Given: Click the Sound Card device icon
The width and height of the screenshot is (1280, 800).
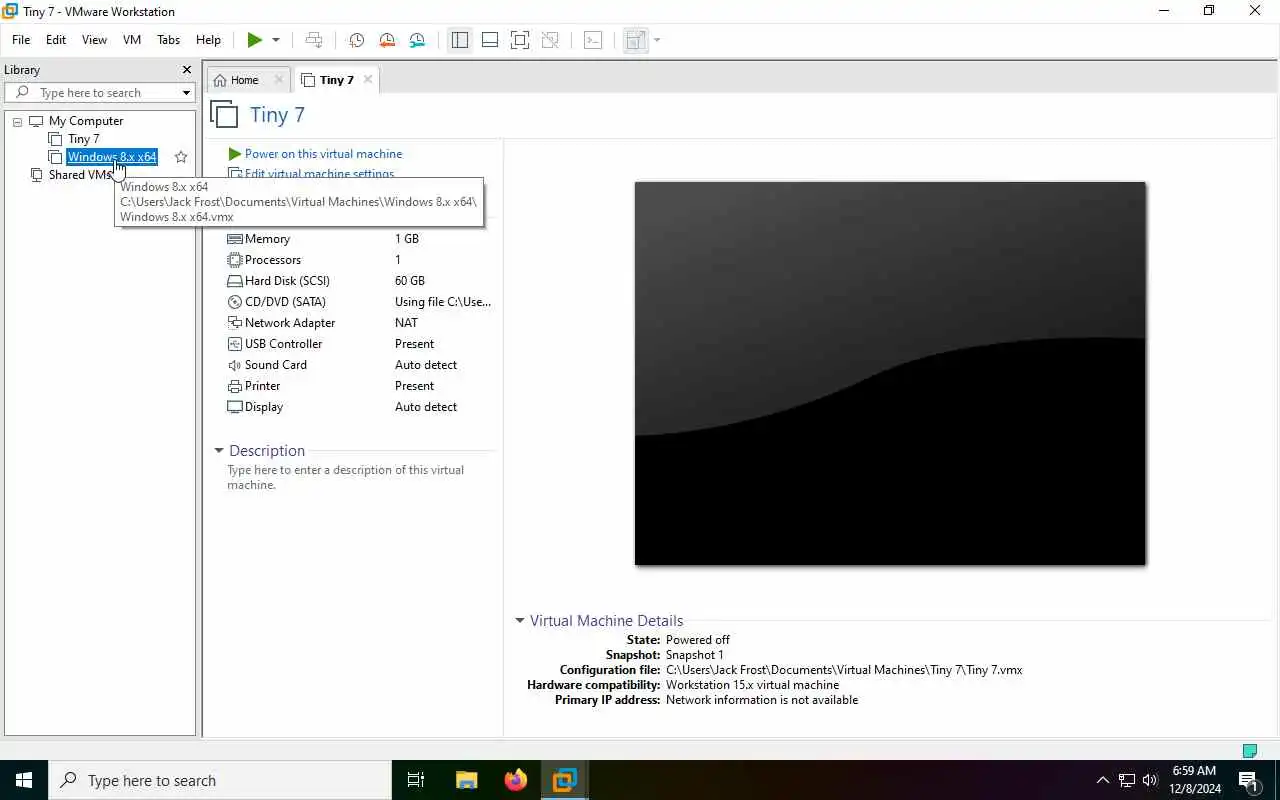Looking at the screenshot, I should [235, 365].
